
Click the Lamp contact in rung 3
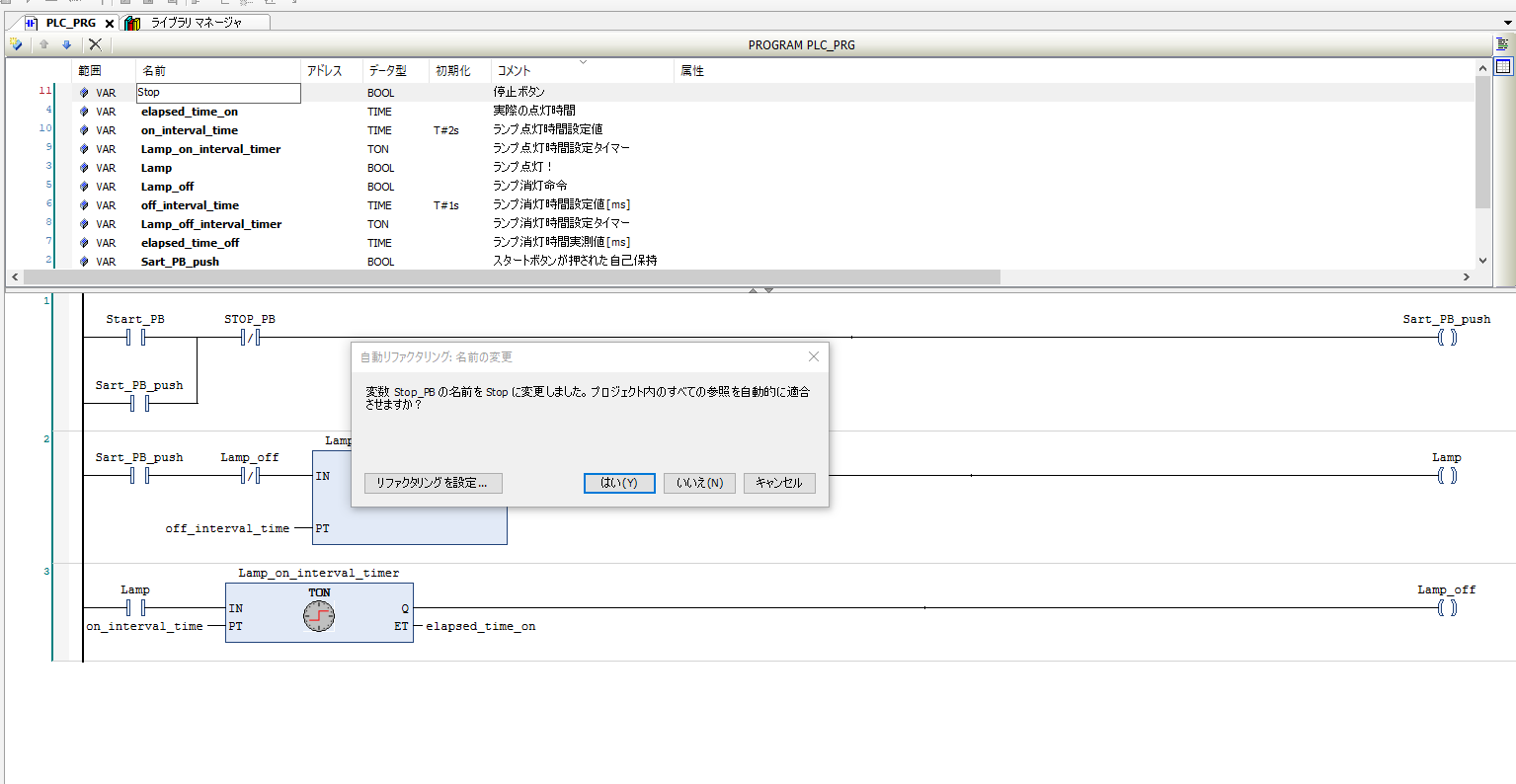click(x=136, y=608)
